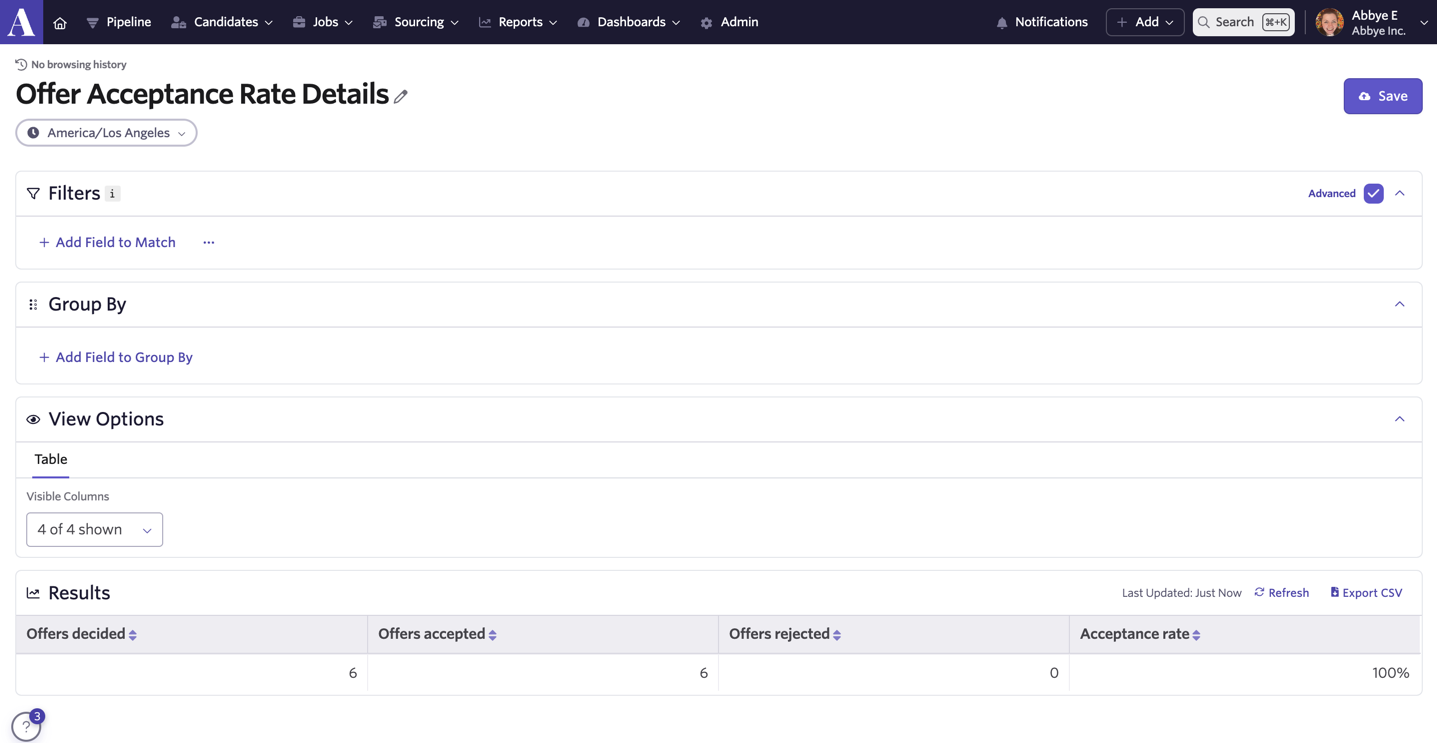Click the Search field in top bar

[x=1243, y=22]
